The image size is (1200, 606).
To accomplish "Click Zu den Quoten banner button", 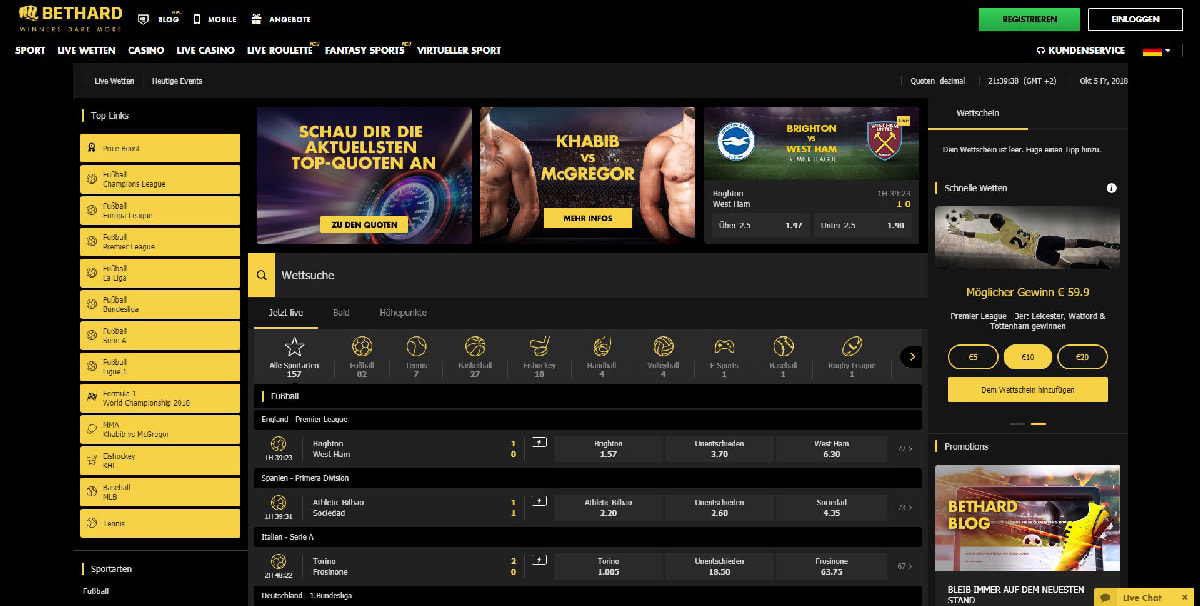I will 365,224.
